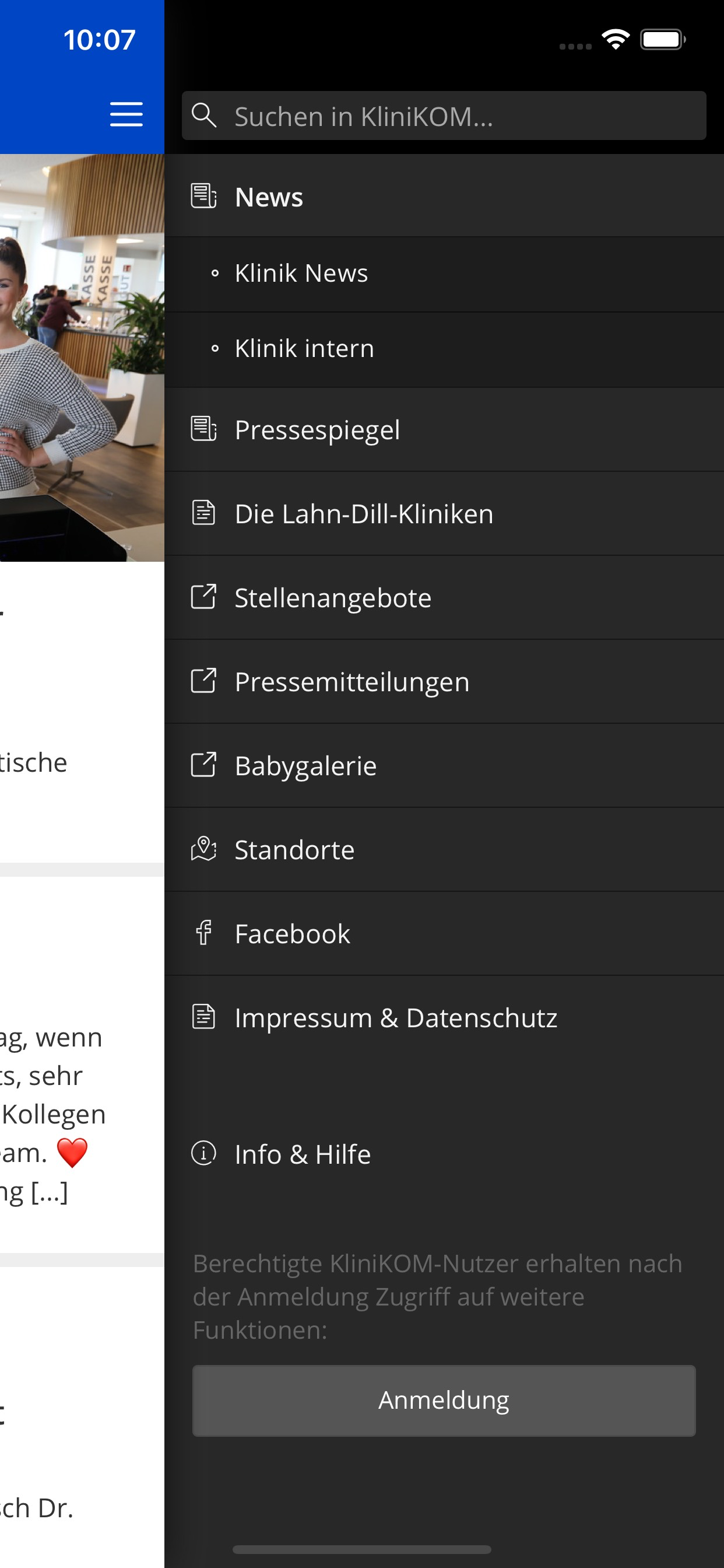Tap the Babygalerie external link icon
This screenshot has width=724, height=1568.
[x=204, y=765]
